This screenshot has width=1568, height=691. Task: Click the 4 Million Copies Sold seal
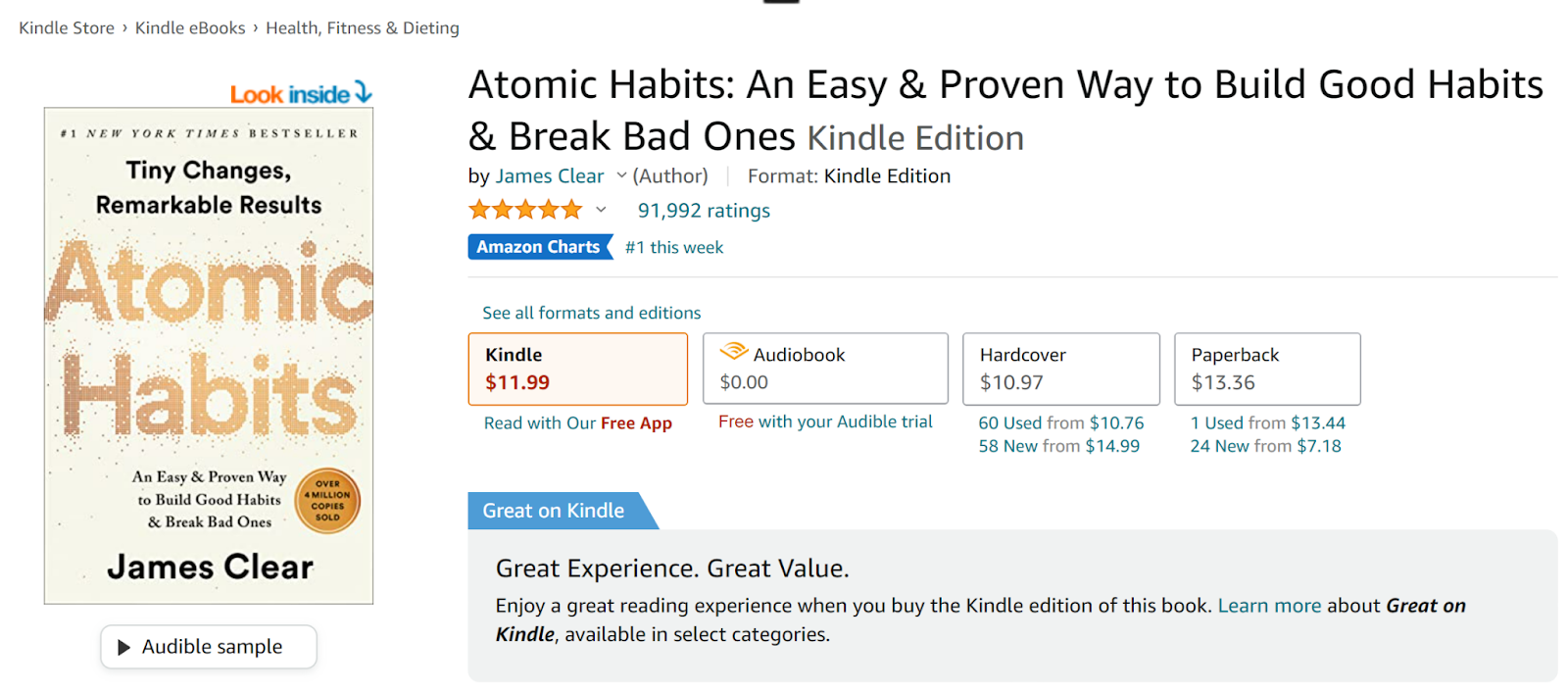point(327,501)
